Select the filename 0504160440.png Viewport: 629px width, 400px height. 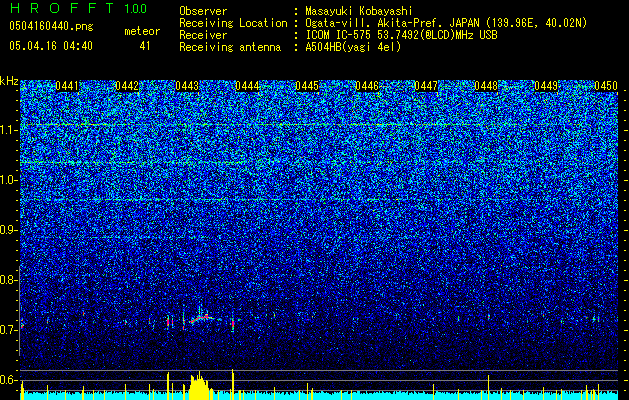pos(51,26)
